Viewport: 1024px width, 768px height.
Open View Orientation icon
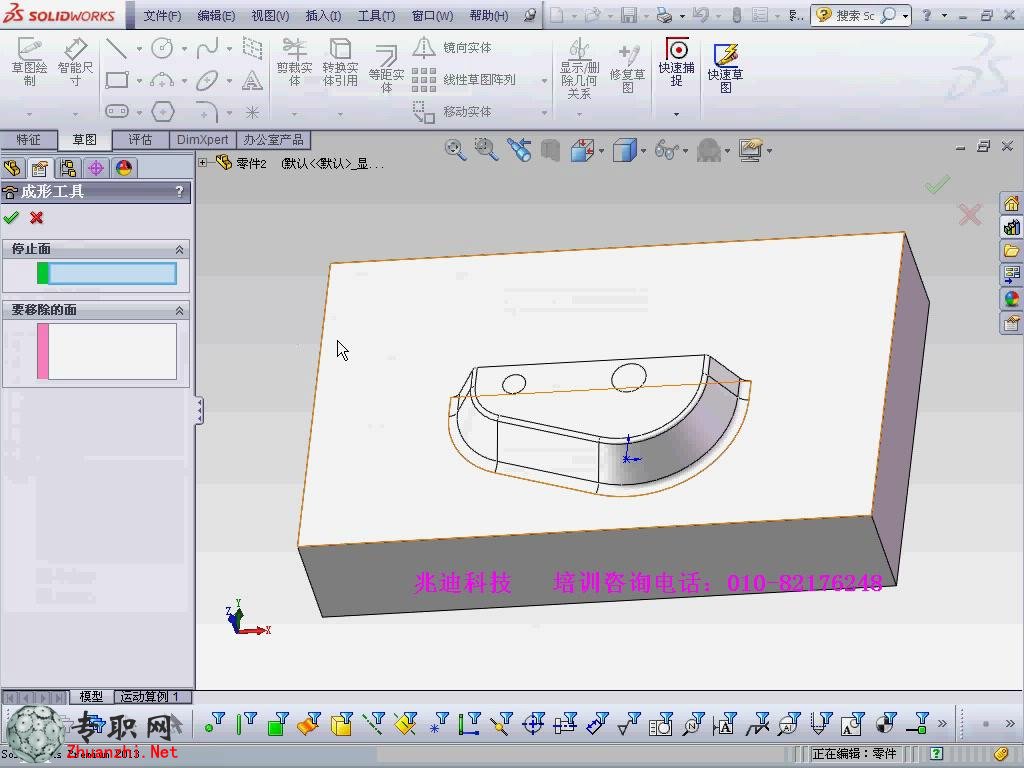[x=582, y=150]
